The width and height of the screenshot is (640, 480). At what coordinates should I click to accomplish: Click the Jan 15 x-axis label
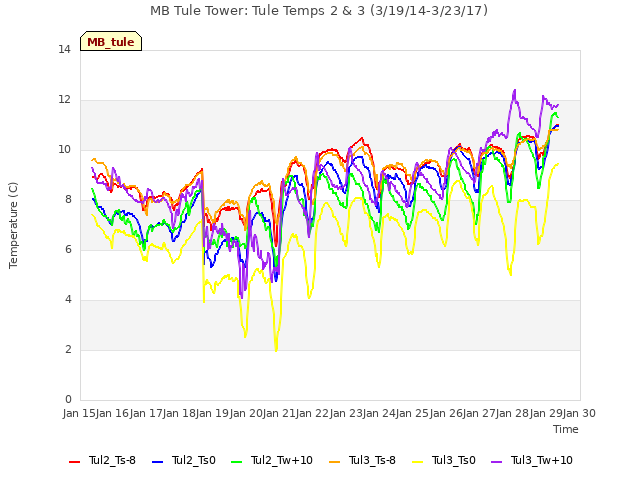79,413
